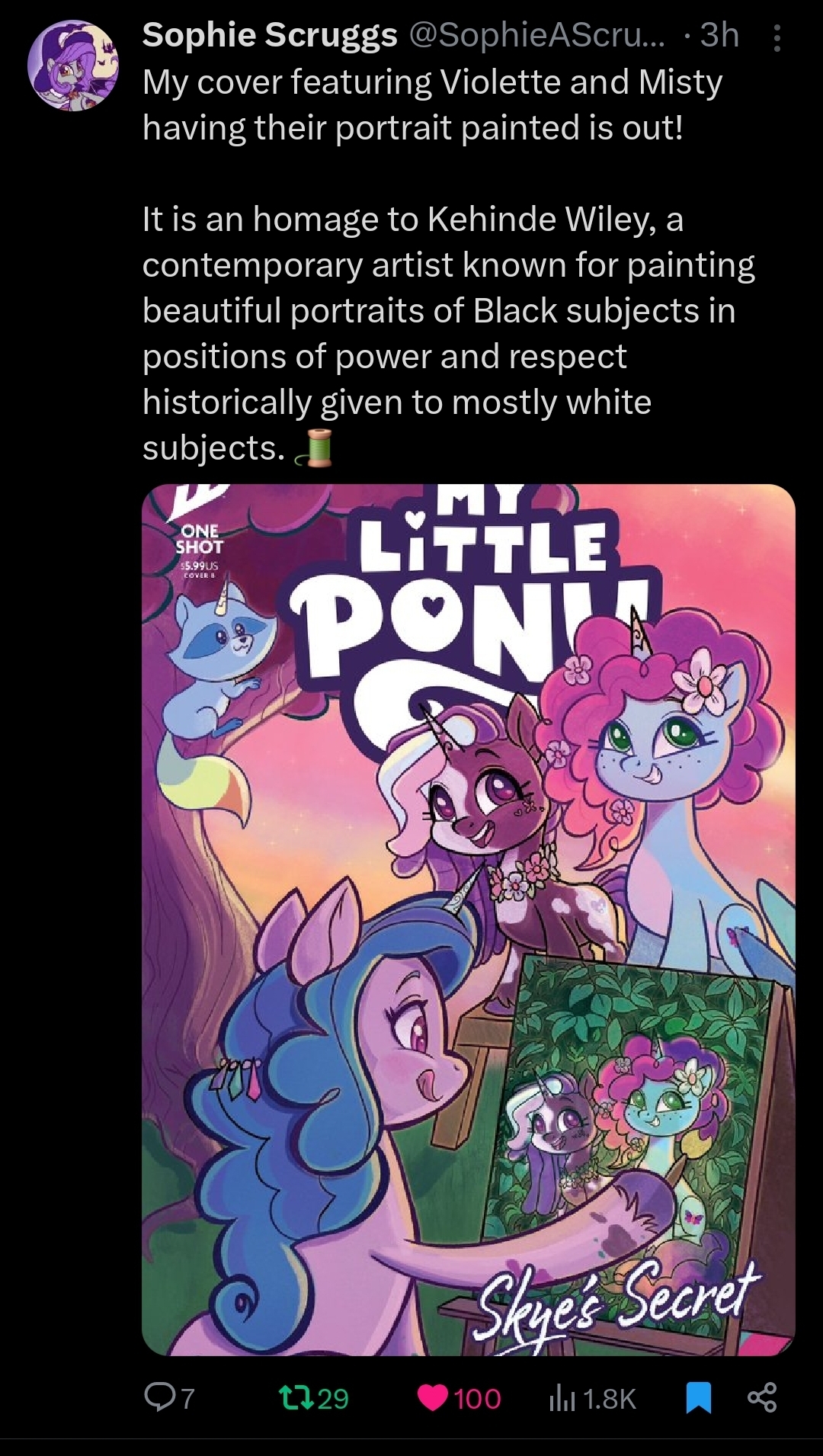Click the Sophie Scruggs display name
823x1456 pixels.
click(270, 35)
